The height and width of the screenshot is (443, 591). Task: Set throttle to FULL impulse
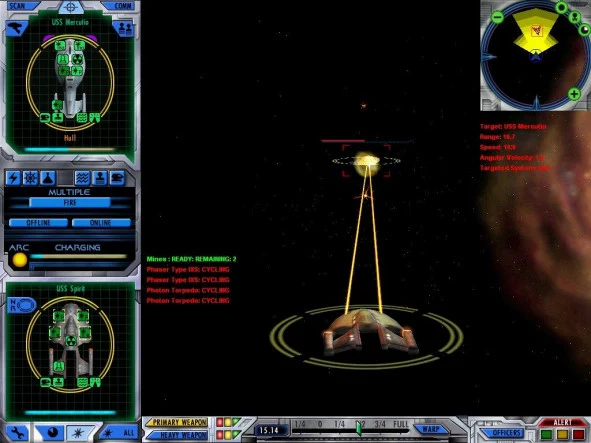tap(400, 425)
